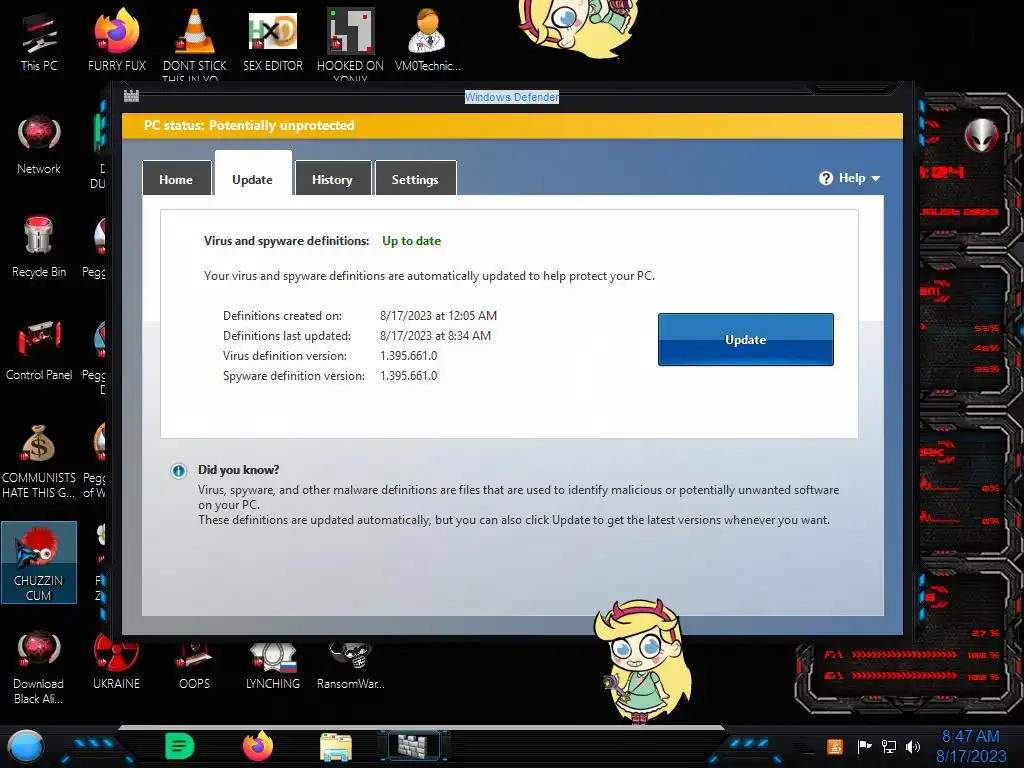Click the Alienware head gadget icon

[x=981, y=135]
